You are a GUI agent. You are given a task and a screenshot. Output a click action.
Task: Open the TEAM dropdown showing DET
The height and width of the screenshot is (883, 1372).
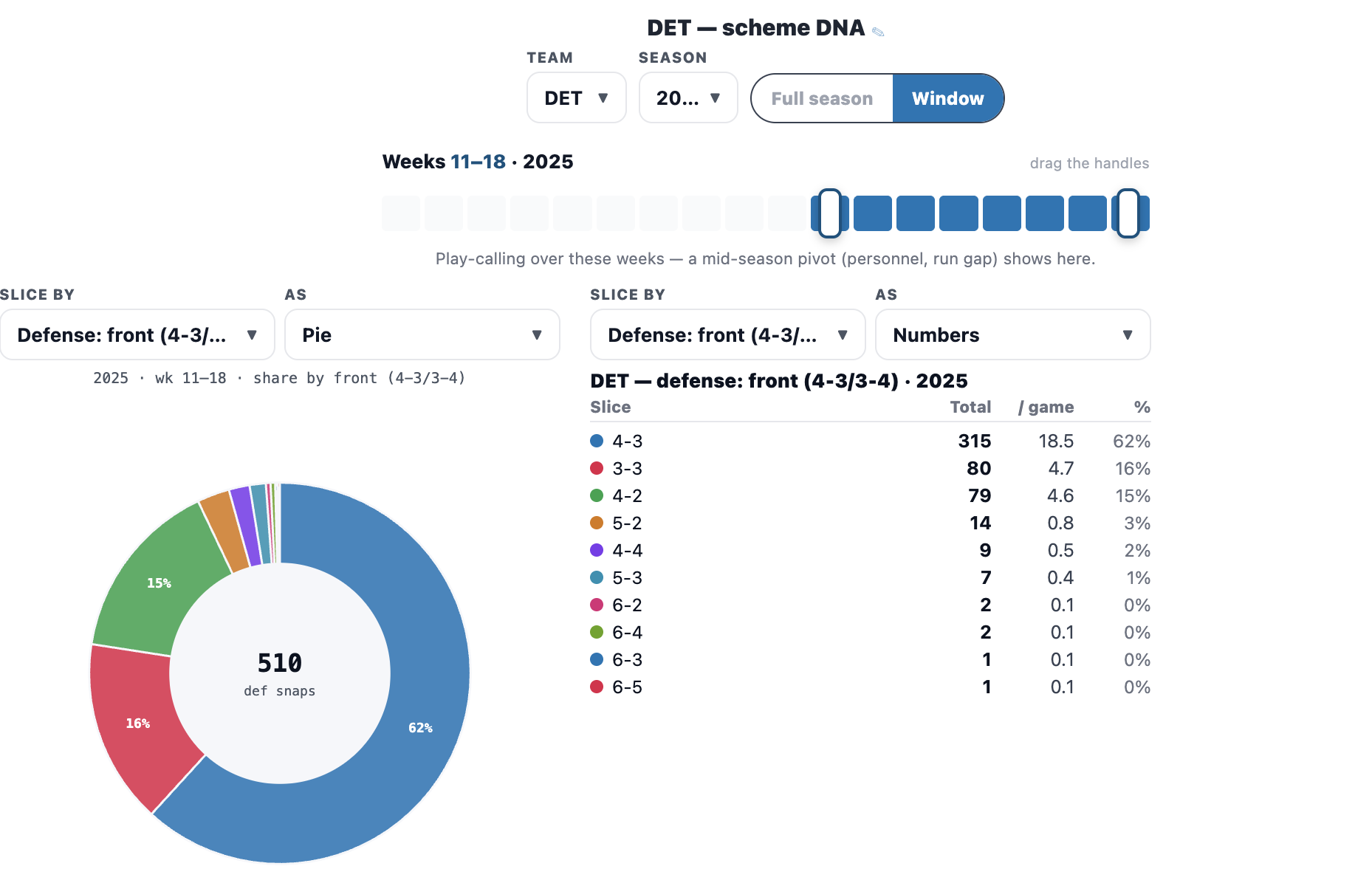576,97
